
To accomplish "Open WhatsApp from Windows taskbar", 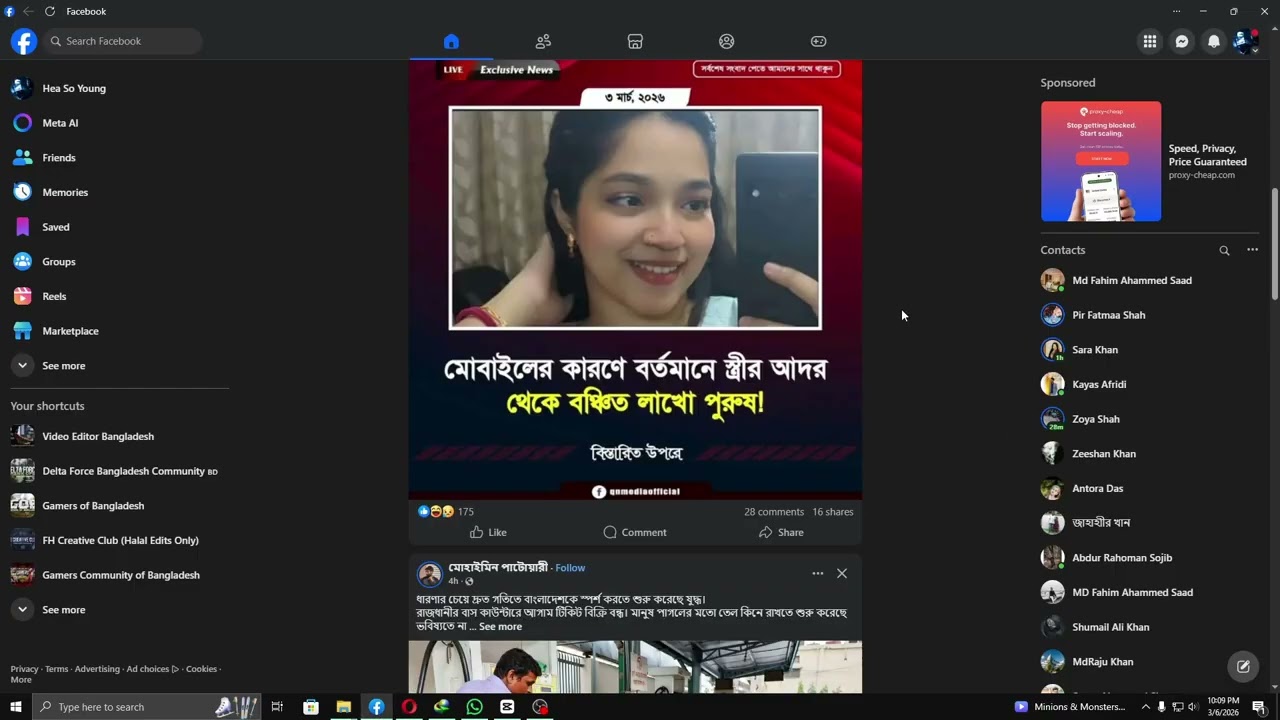I will point(474,707).
